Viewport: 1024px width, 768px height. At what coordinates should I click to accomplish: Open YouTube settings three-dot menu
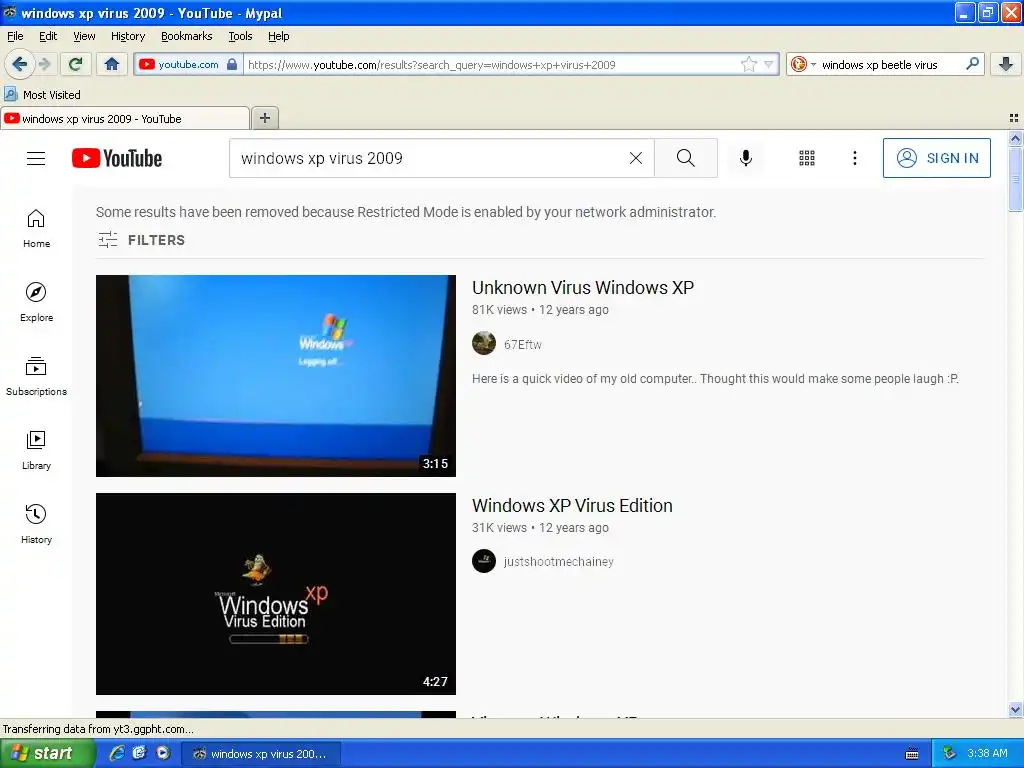[854, 158]
